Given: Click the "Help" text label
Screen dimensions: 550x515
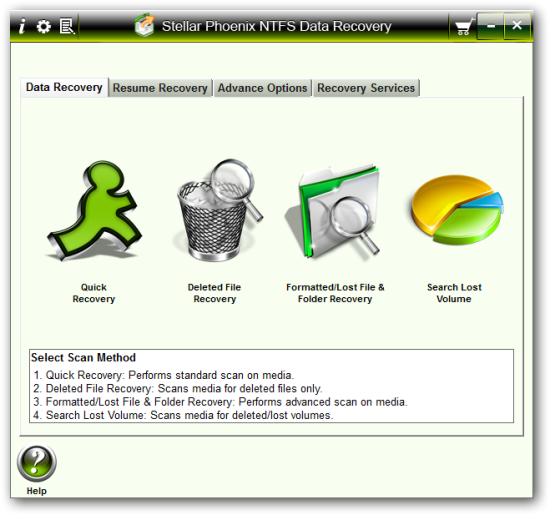Looking at the screenshot, I should coord(36,491).
